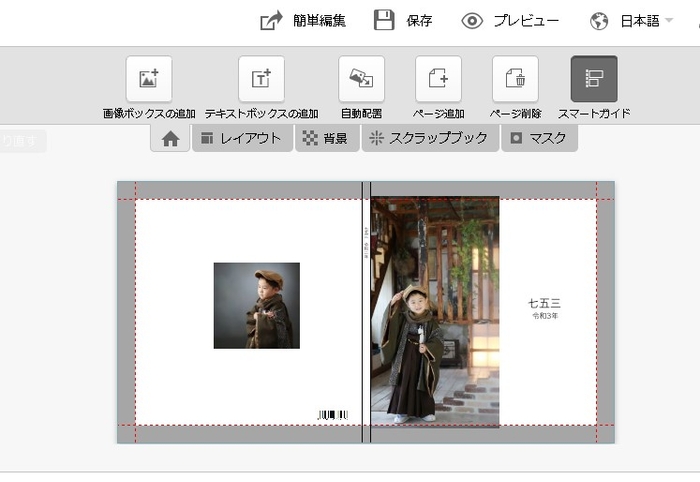
Task: Click the globe language icon
Action: (600, 21)
